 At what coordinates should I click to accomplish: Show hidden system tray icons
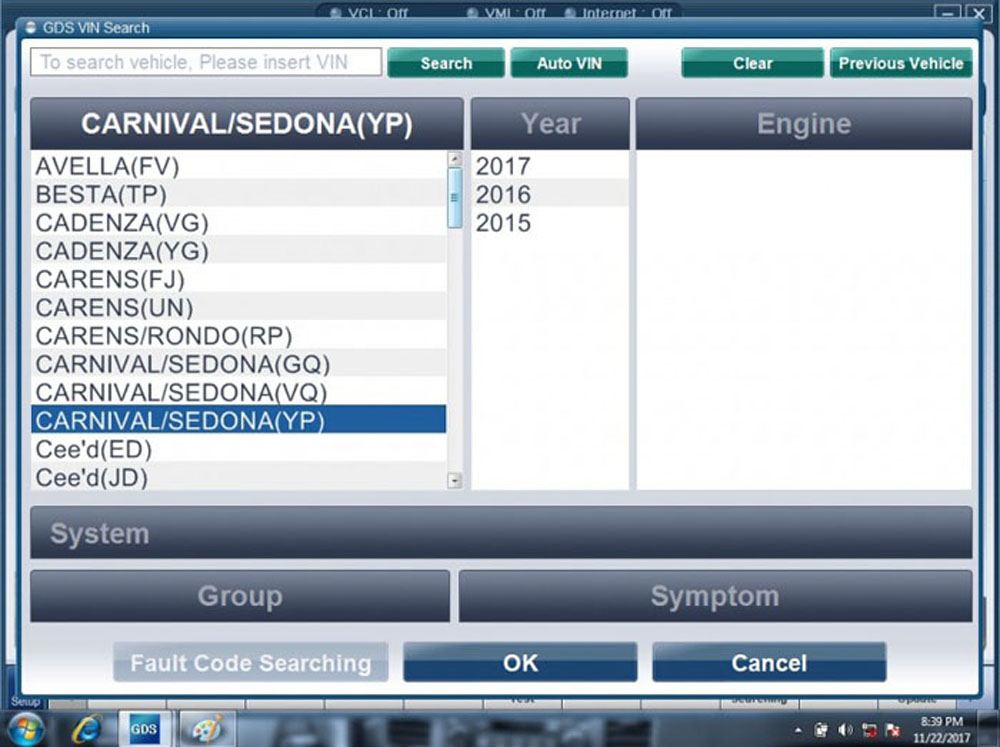pyautogui.click(x=798, y=730)
